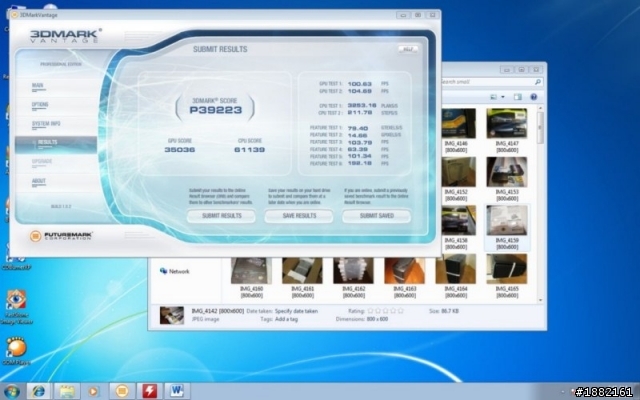Screen dimensions: 640x400
Task: Click Feature Test 6 result 192.18
Action: (360, 163)
